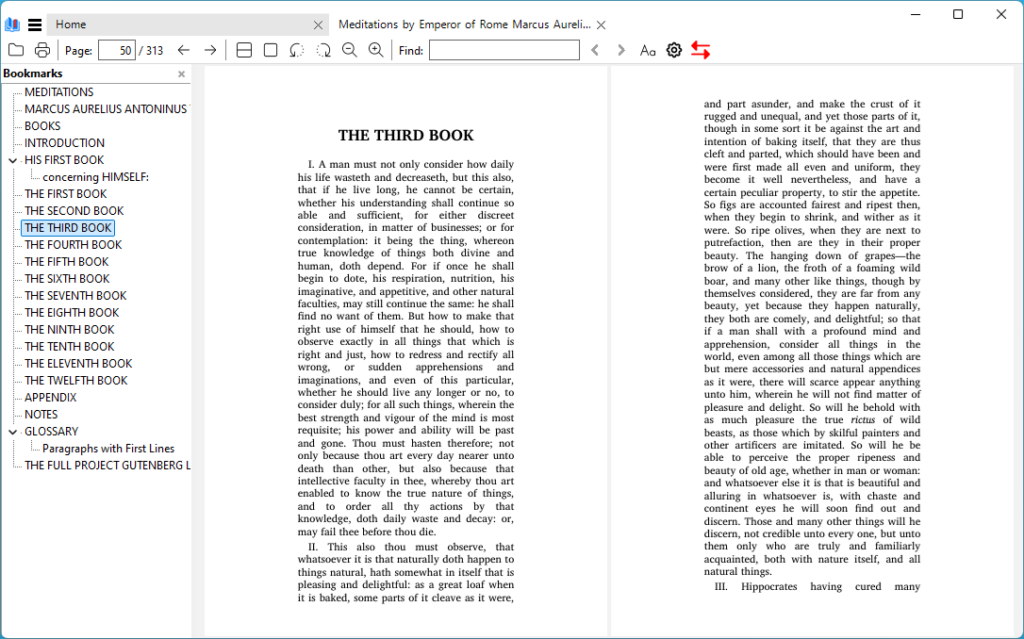1024x639 pixels.
Task: Find next match arrow
Action: coord(621,50)
